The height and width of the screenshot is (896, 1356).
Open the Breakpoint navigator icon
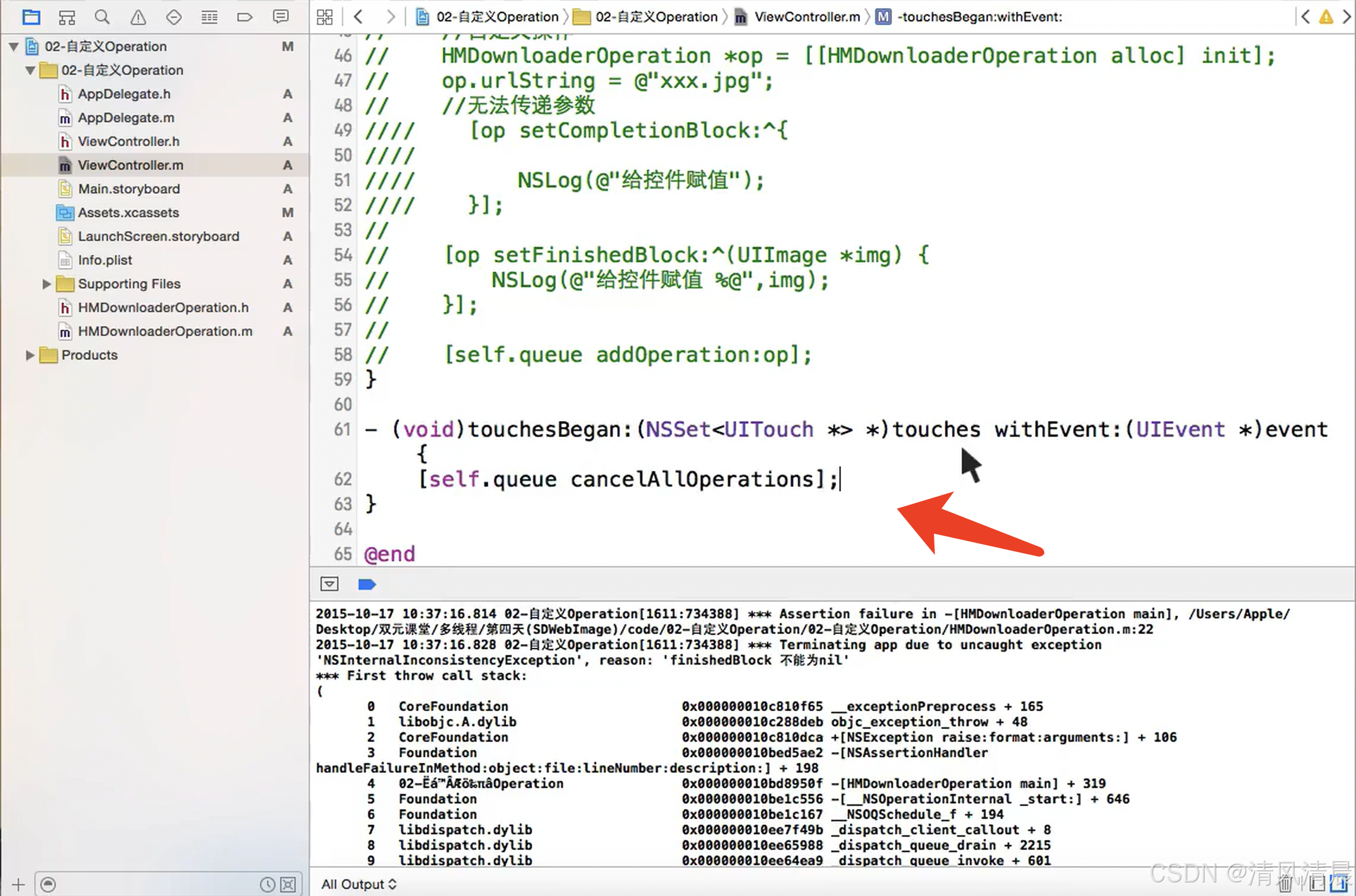coord(245,17)
